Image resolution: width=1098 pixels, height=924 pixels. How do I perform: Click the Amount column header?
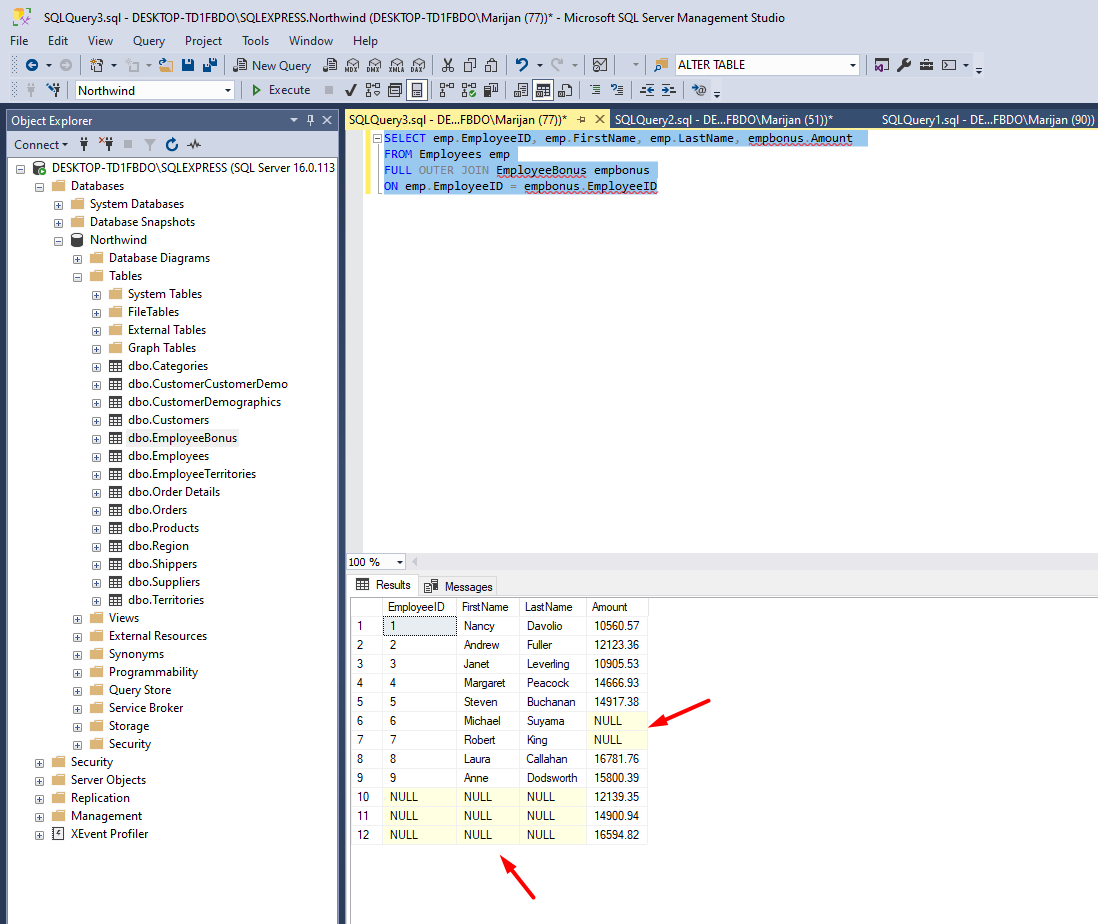(x=618, y=607)
